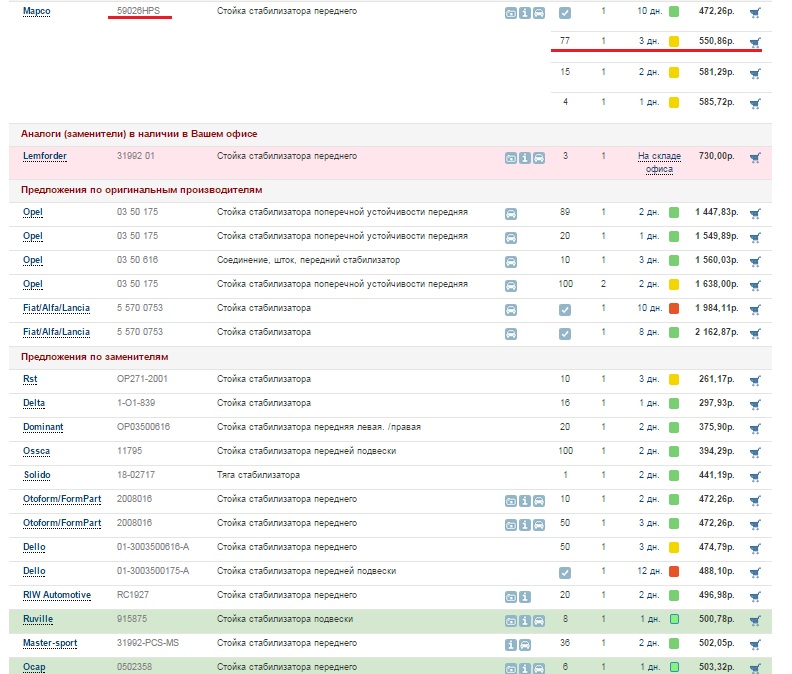Show car applicability for Opel 03 50 616
The image size is (792, 674).
[511, 260]
